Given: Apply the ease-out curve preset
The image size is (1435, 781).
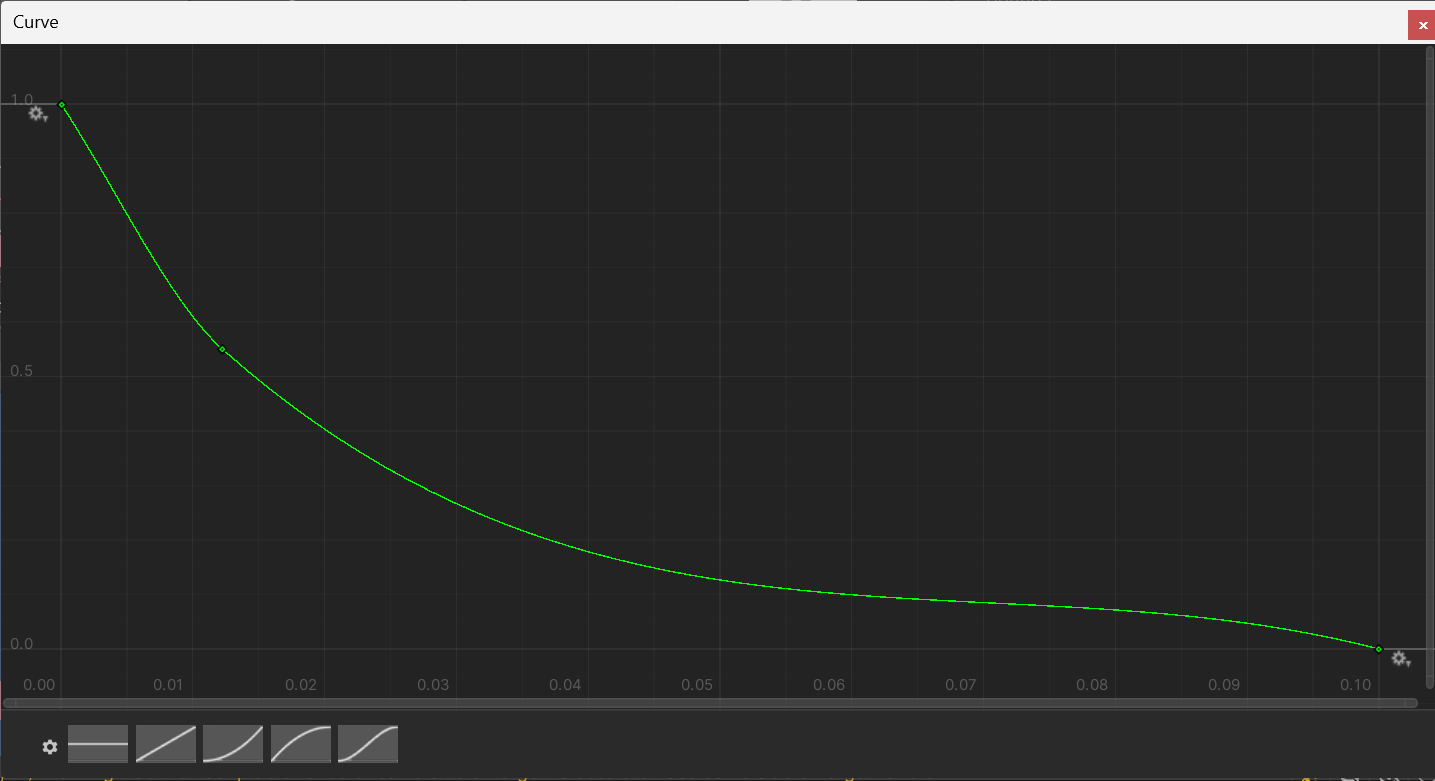Looking at the screenshot, I should coord(301,745).
